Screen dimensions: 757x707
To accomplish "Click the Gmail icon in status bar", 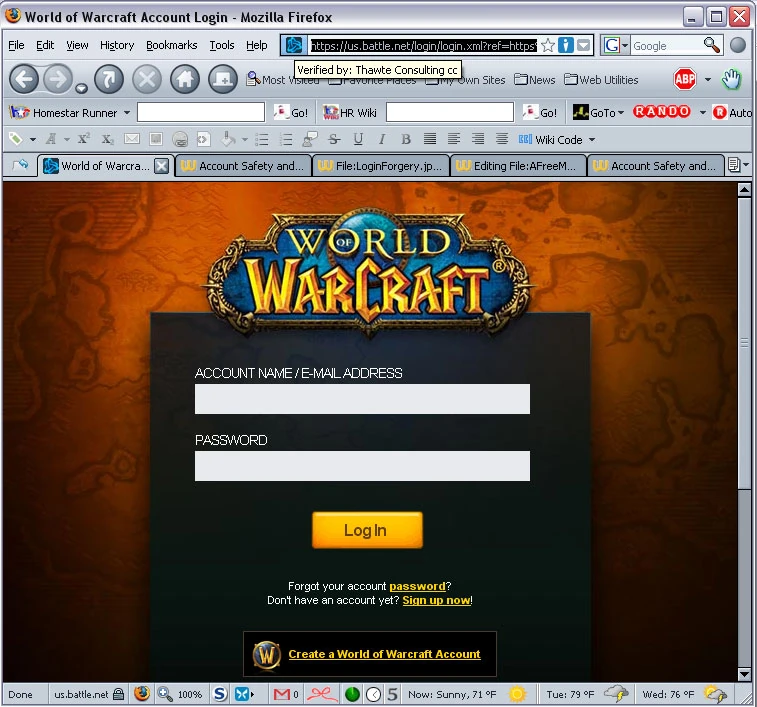I will point(282,694).
